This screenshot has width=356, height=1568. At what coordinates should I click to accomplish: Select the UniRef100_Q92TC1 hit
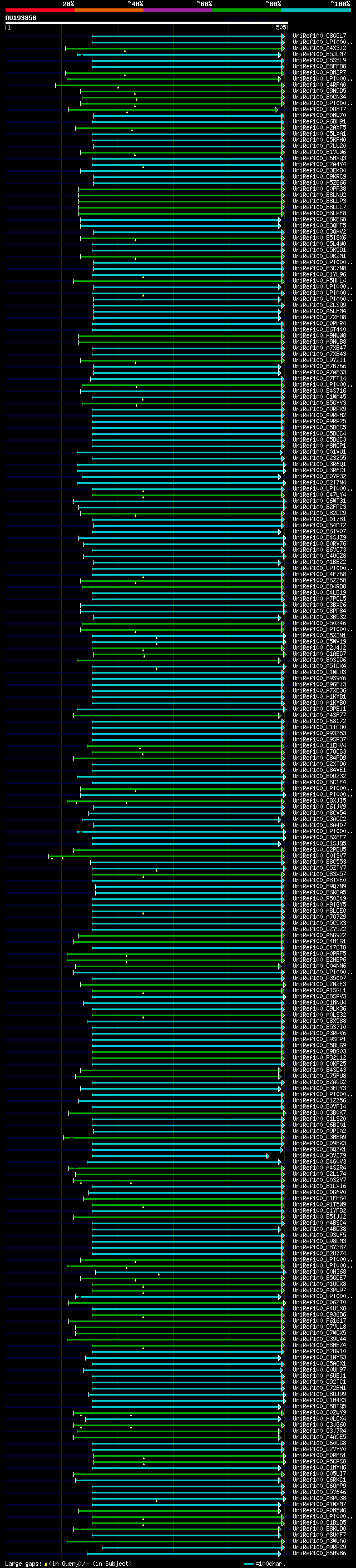coord(319,1382)
